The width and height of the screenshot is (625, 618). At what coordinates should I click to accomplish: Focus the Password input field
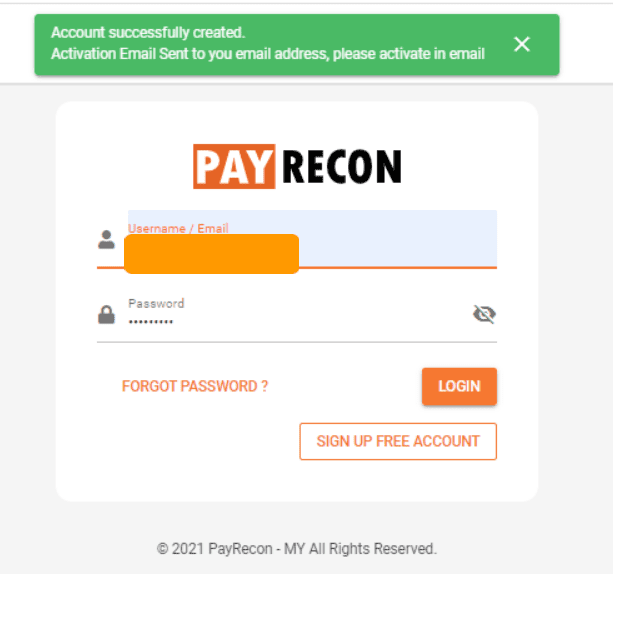tap(297, 315)
